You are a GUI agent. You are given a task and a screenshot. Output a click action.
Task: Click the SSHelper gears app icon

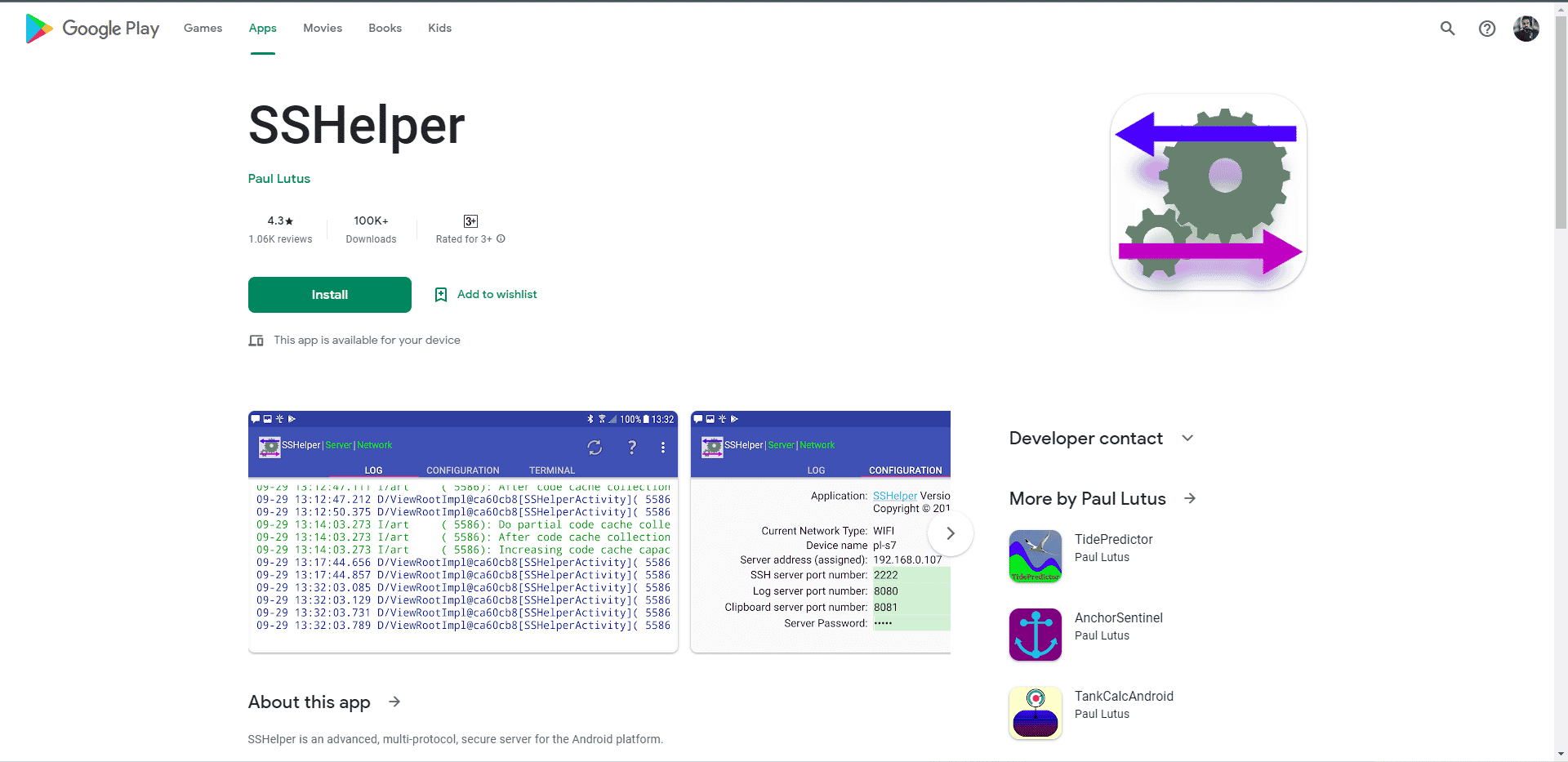[x=1208, y=192]
